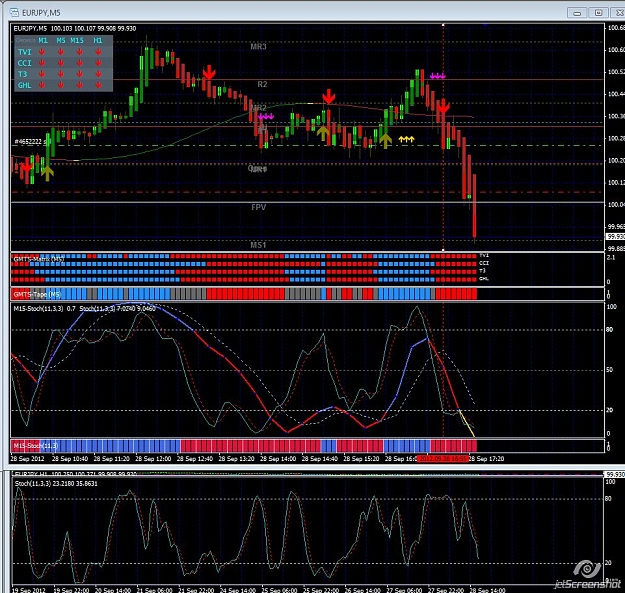Click the GHL down arrow under H1
The image size is (625, 593).
98,85
